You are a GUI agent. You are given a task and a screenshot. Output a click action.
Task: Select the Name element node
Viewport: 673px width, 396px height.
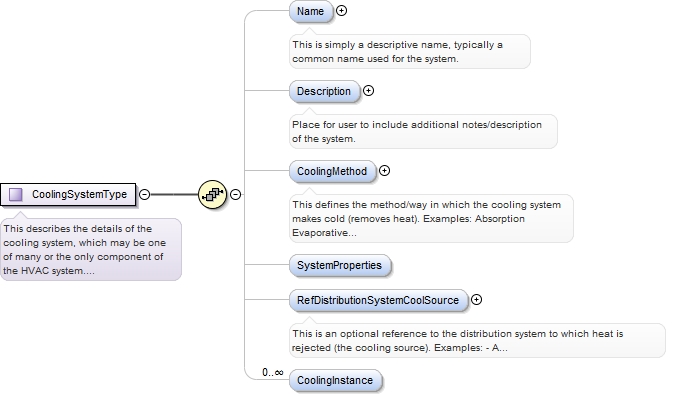(x=311, y=11)
